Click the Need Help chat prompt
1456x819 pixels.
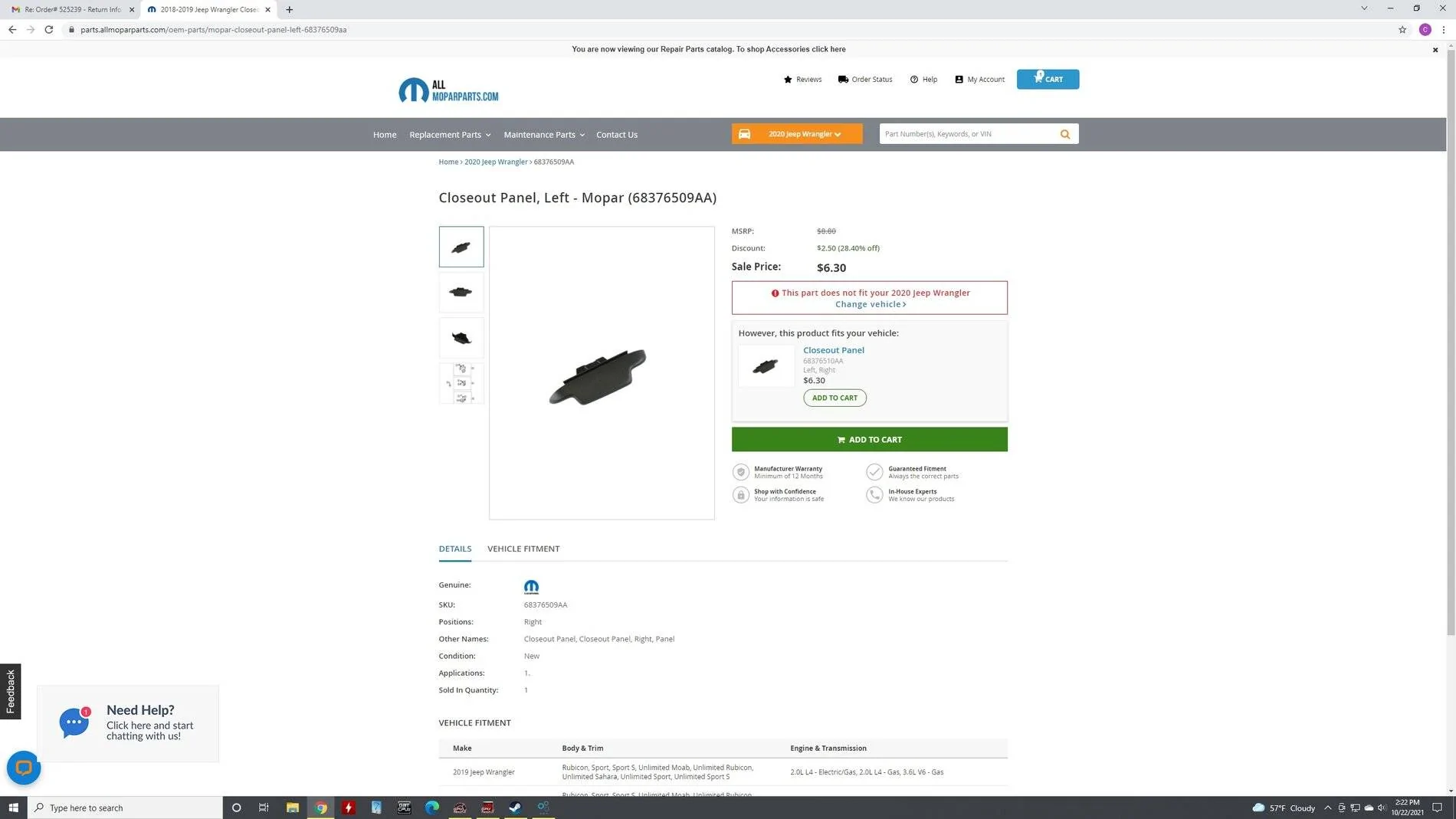[128, 723]
